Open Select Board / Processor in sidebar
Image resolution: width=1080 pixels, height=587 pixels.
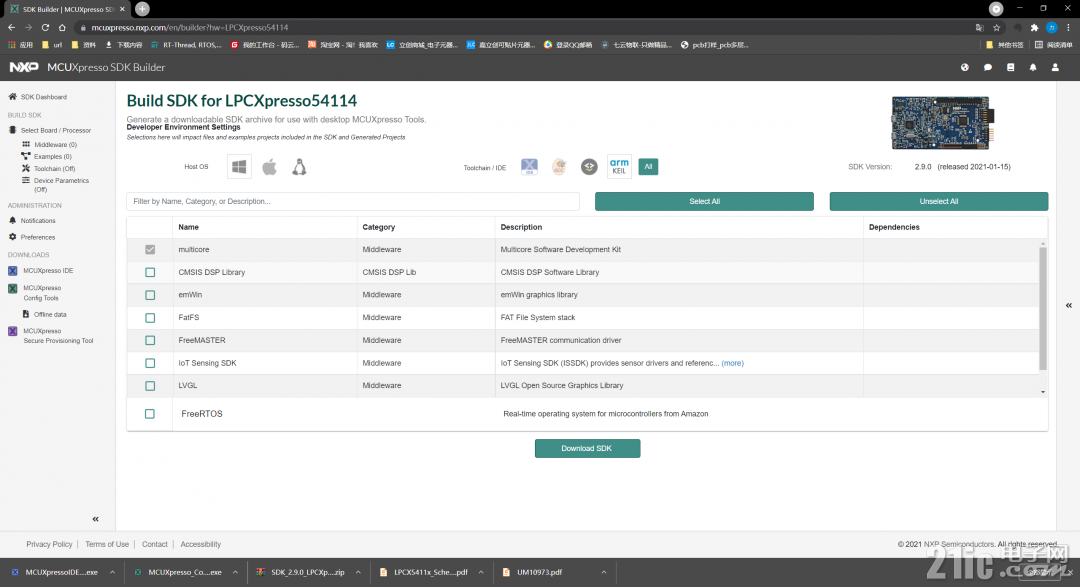coord(55,130)
